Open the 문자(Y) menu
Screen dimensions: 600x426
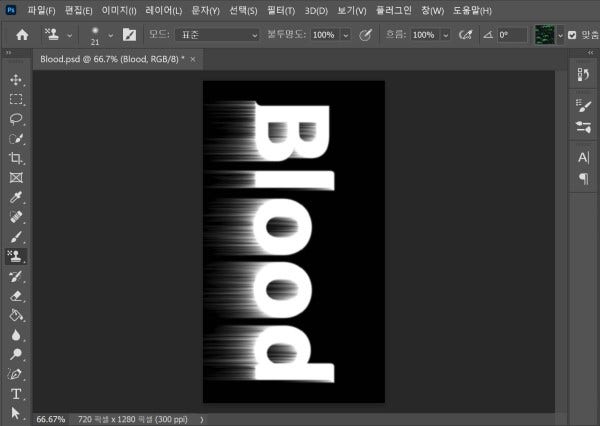[205, 10]
